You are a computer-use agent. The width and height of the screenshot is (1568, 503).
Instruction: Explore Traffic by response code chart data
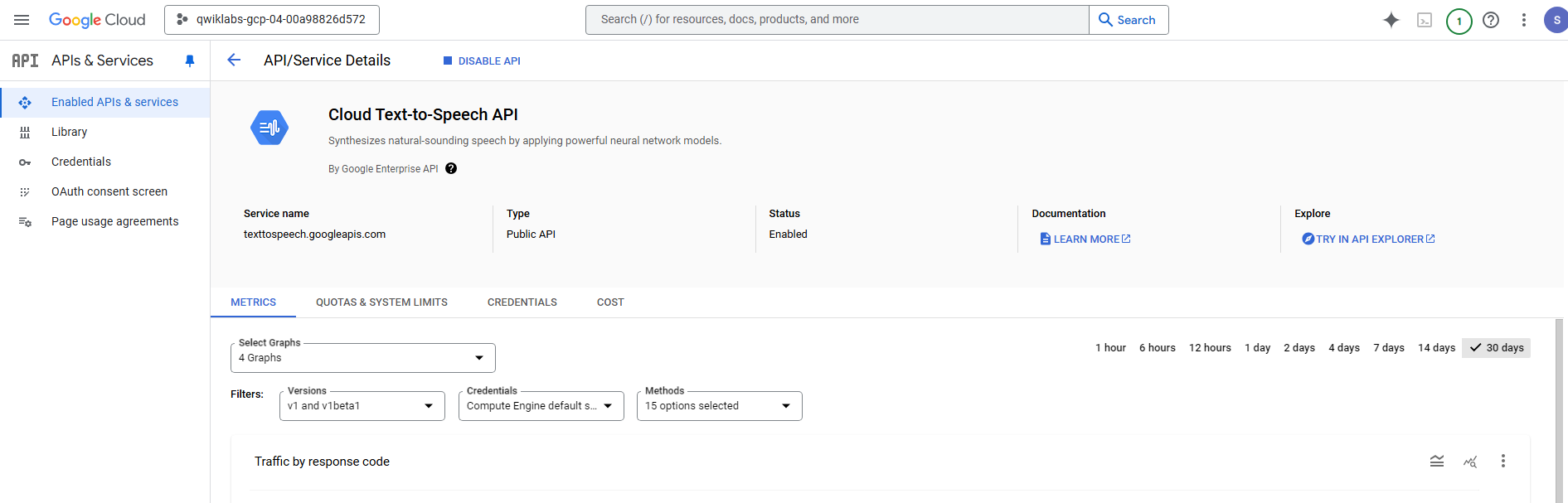click(x=1470, y=462)
